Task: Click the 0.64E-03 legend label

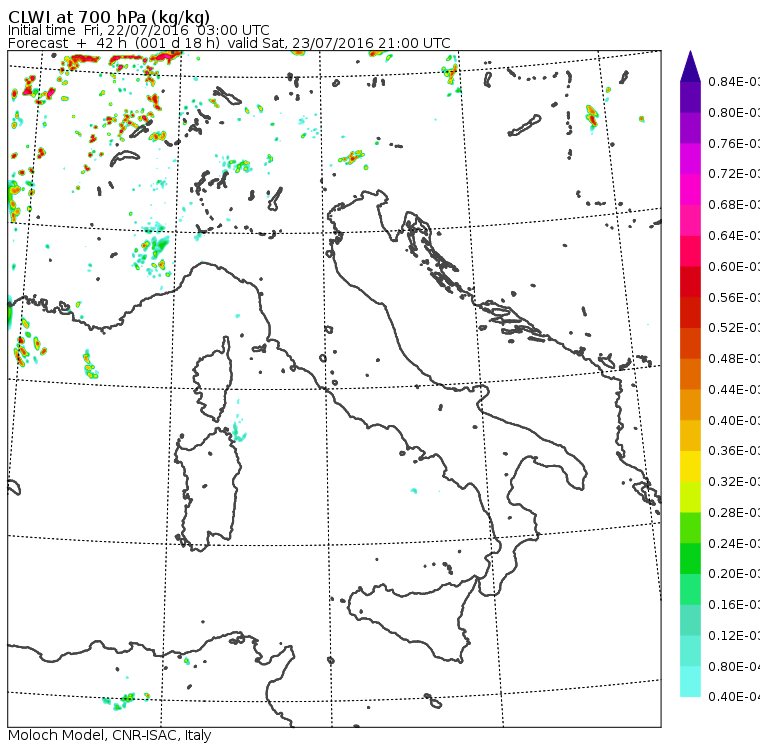Action: pos(734,236)
